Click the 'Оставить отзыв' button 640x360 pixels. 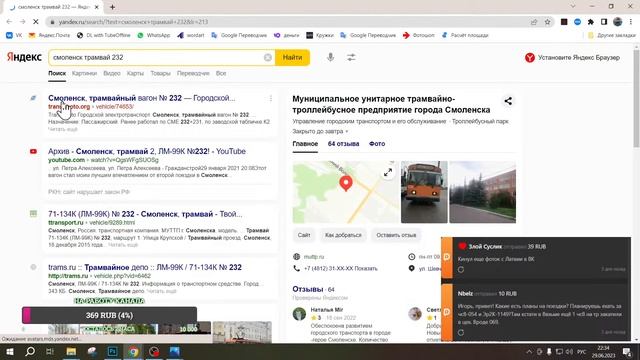click(396, 235)
